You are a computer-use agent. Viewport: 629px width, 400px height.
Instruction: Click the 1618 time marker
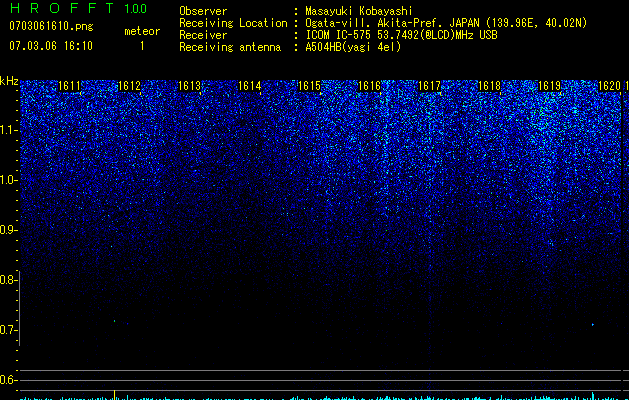click(489, 86)
